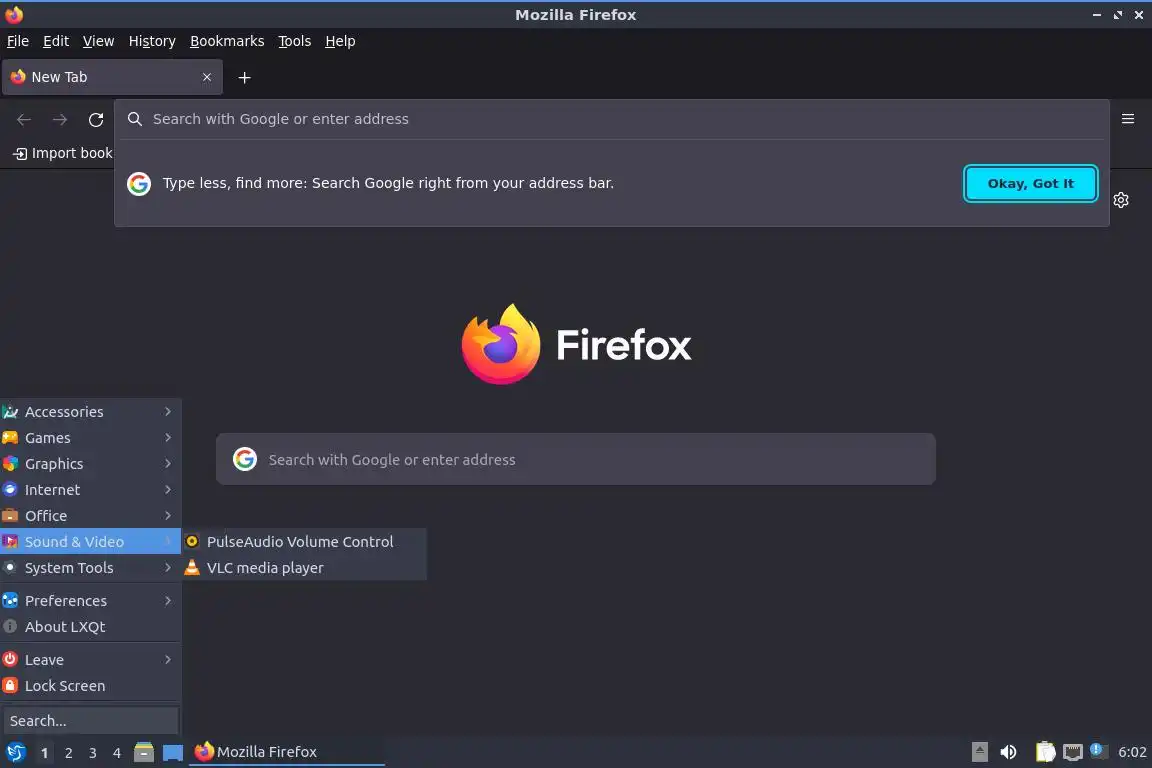This screenshot has height=768, width=1152.
Task: Click Import bookmarks in toolbar
Action: (62, 153)
